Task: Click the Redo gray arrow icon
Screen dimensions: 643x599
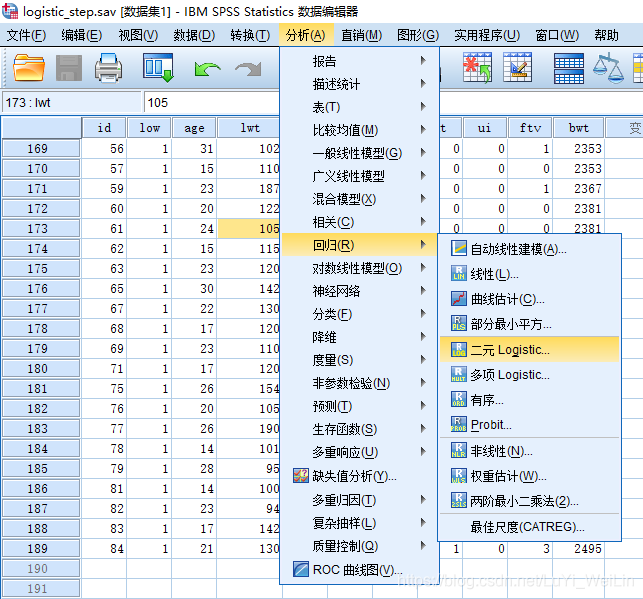Action: [248, 68]
